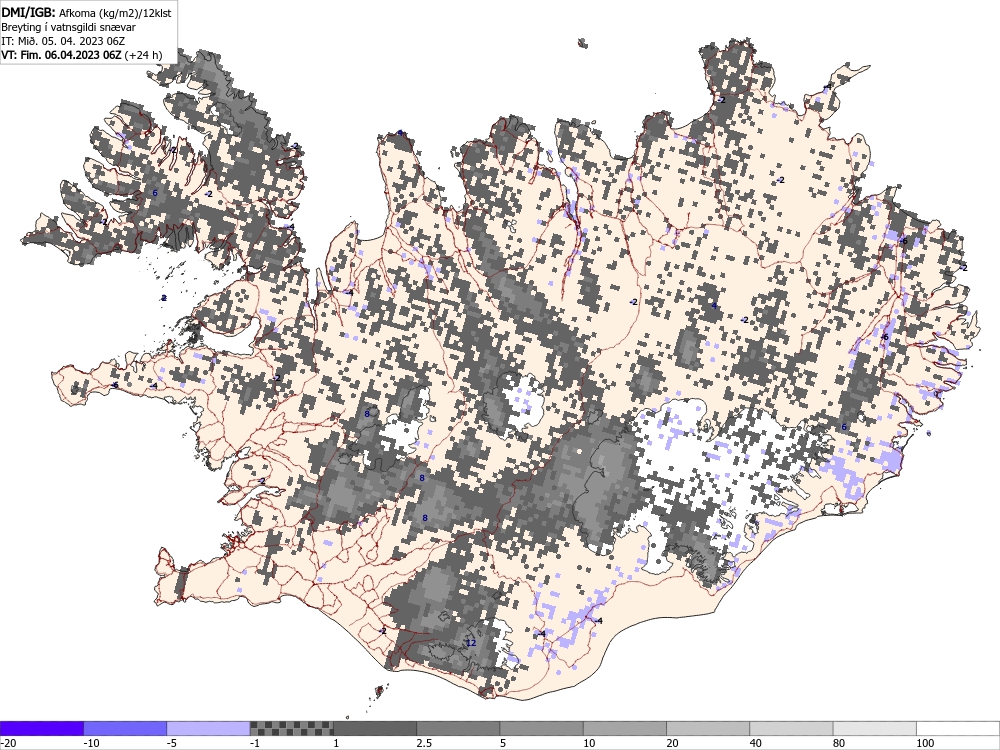This screenshot has width=1000, height=750.
Task: Click the 100 legend scale label
Action: (x=925, y=743)
